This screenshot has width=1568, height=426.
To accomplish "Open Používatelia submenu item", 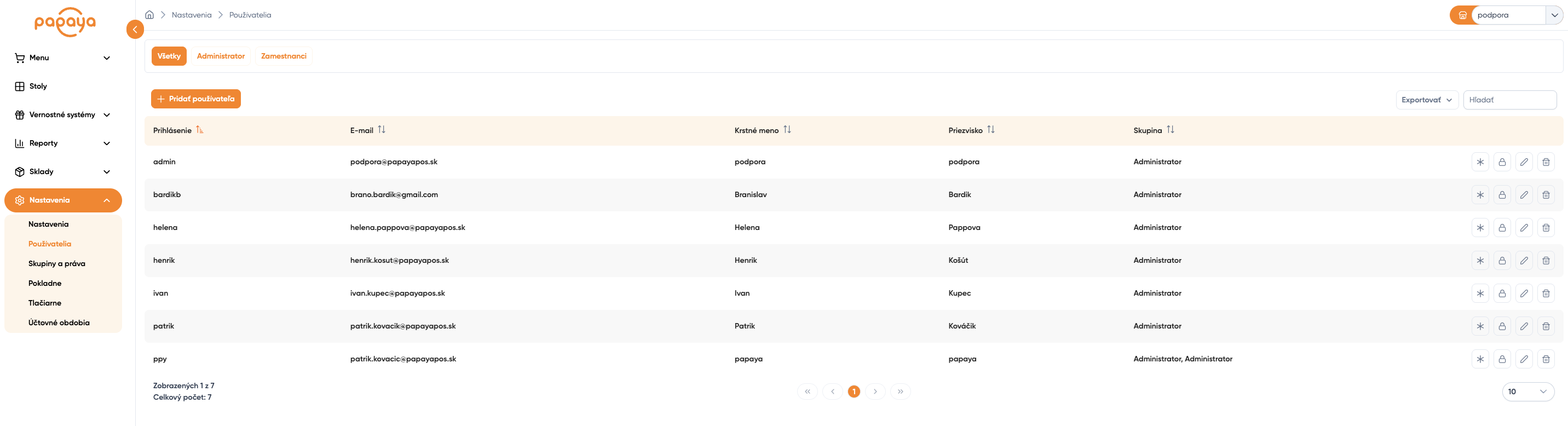I will coord(50,244).
